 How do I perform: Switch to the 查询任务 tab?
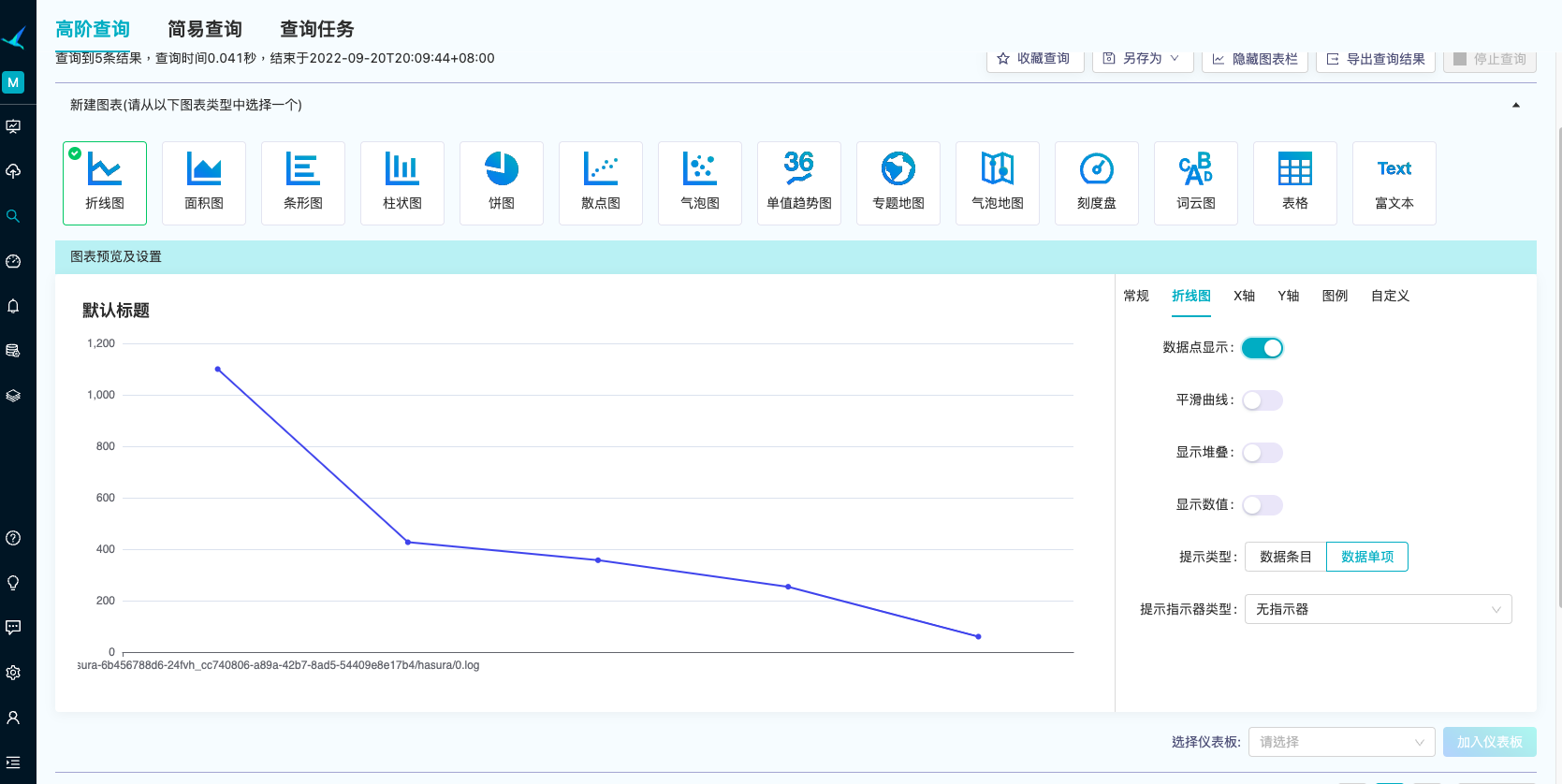coord(317,29)
